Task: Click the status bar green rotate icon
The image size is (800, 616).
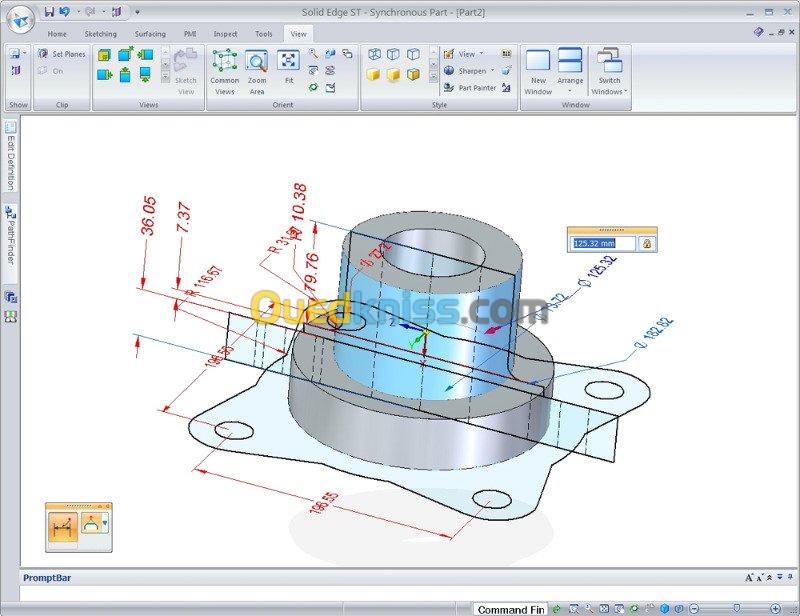Action: tap(634, 609)
